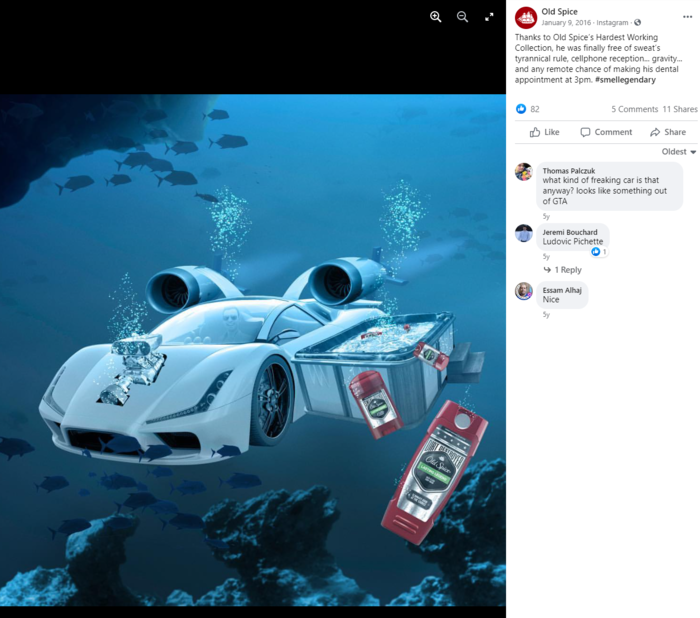Screen dimensions: 700x618
Task: Expand the 1 Reply thread
Action: 562,270
